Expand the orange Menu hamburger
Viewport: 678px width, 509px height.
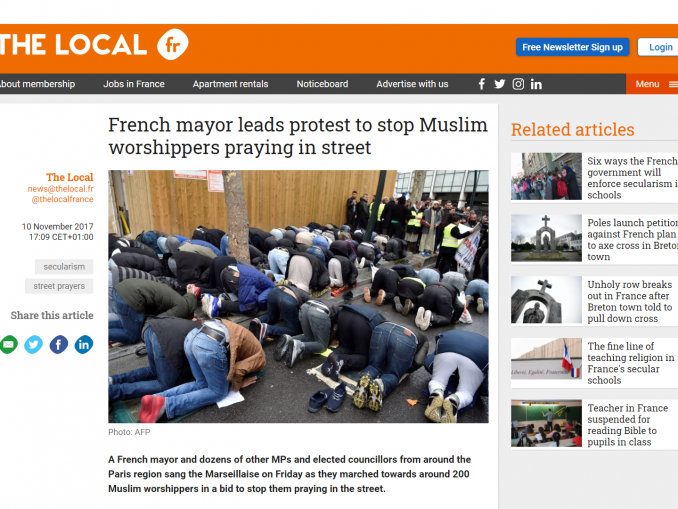(652, 84)
